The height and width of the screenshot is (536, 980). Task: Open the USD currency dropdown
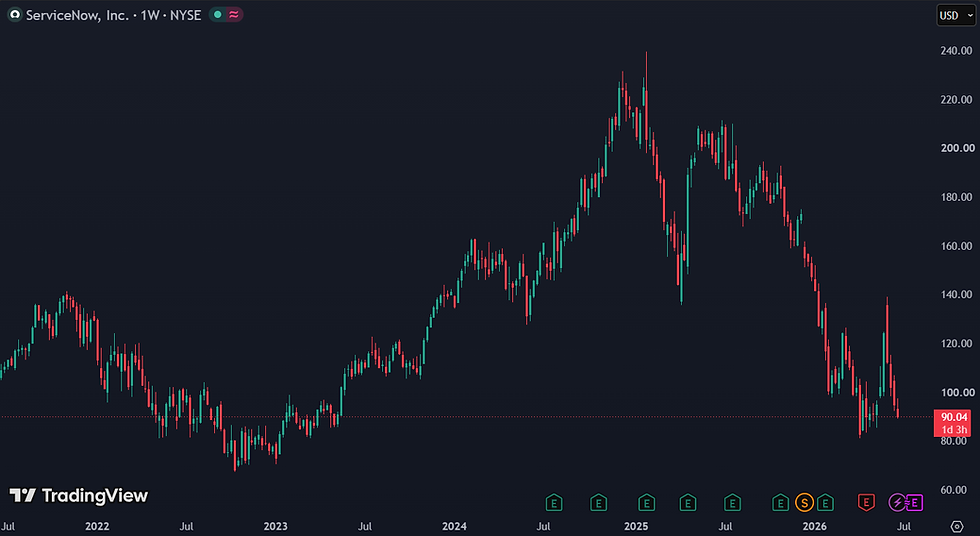coord(956,15)
